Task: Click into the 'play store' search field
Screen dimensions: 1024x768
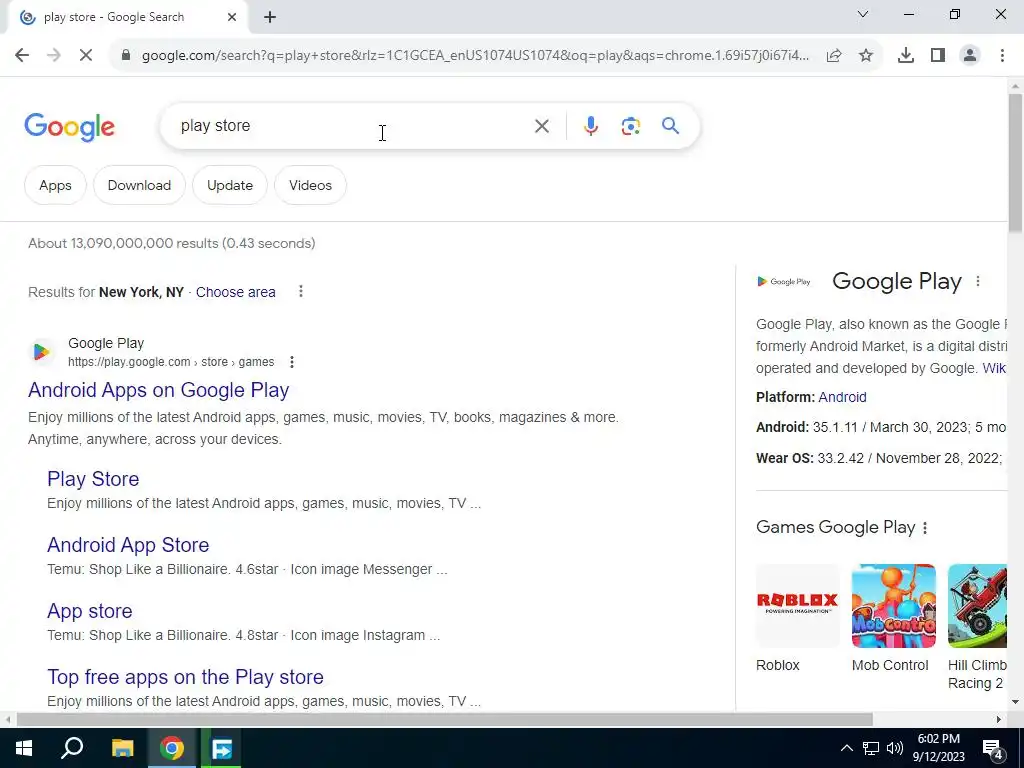Action: pos(353,125)
